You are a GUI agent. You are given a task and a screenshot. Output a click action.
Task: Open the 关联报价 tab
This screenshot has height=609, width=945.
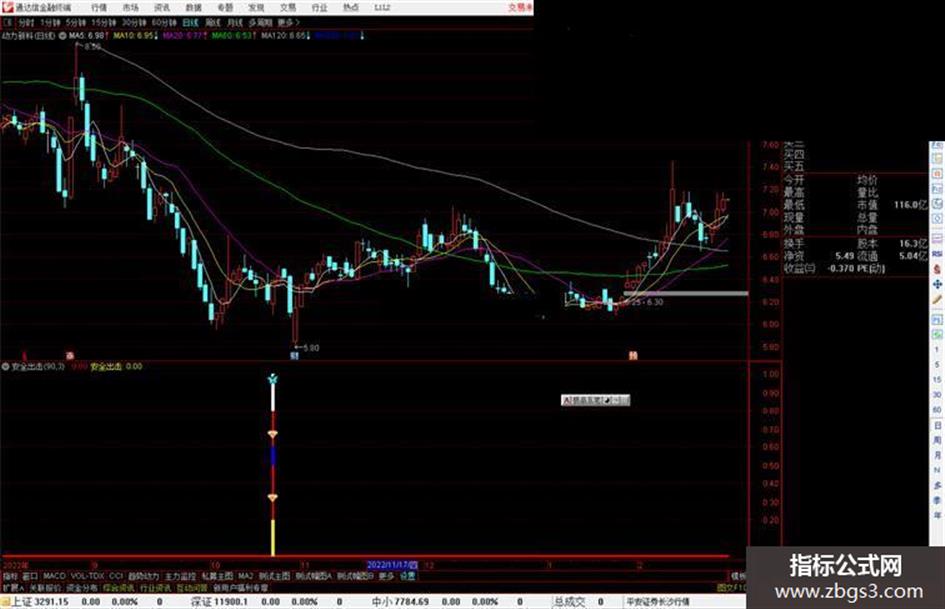[x=45, y=587]
